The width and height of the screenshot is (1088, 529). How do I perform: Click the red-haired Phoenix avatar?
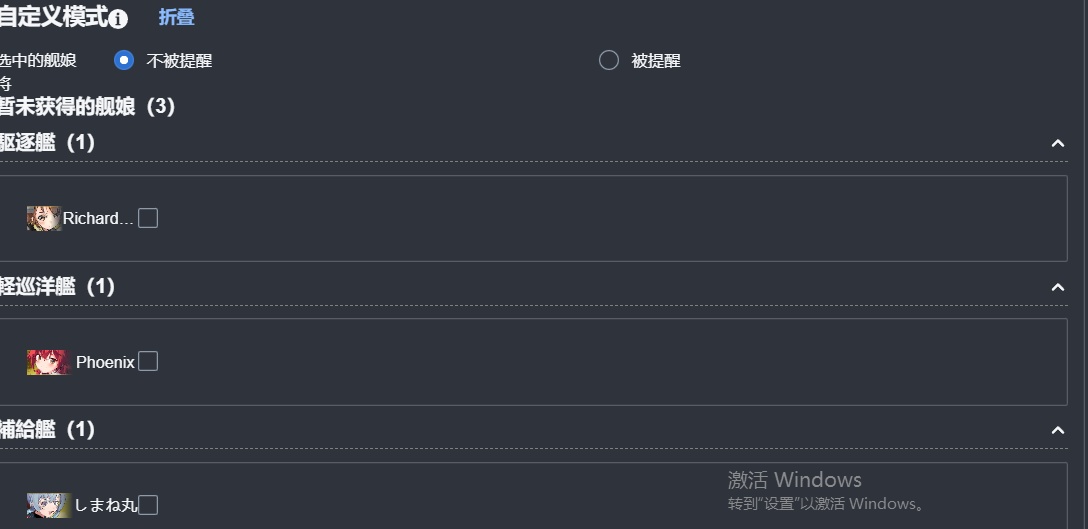[49, 362]
